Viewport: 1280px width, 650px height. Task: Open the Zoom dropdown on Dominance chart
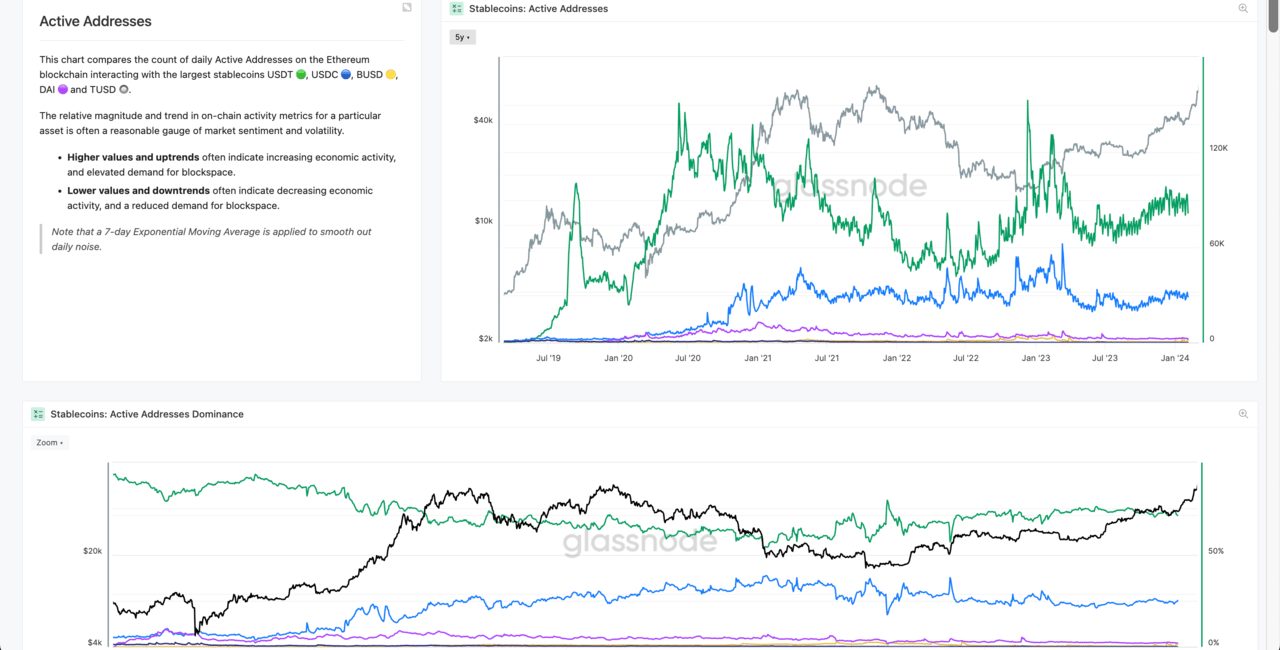coord(49,442)
